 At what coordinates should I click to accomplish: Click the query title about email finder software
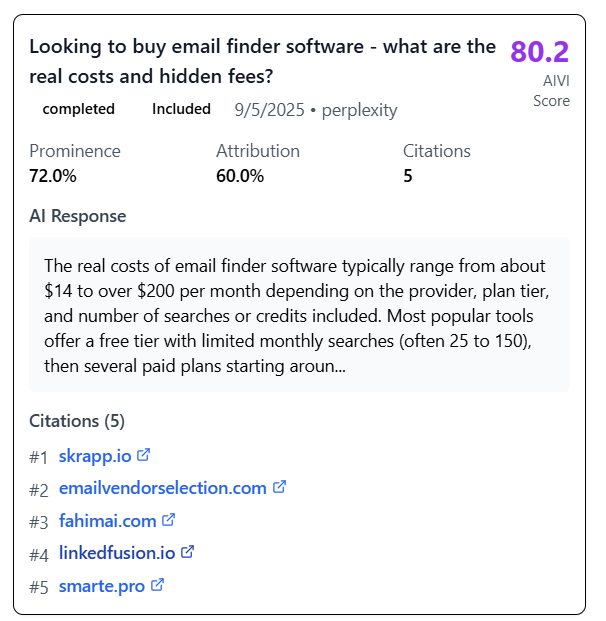263,61
